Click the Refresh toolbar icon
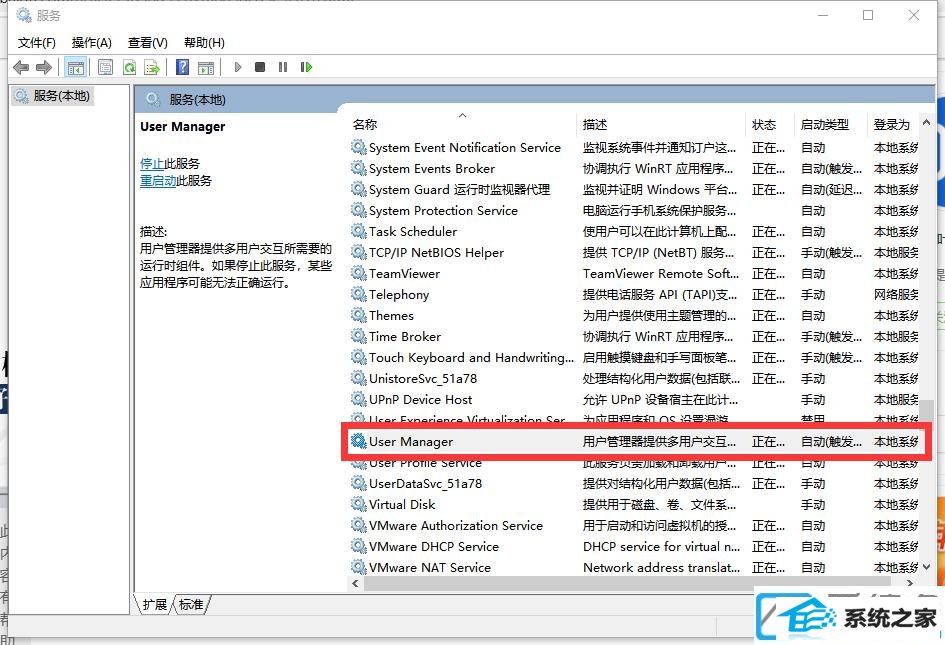Screen dimensions: 945x645 129,67
